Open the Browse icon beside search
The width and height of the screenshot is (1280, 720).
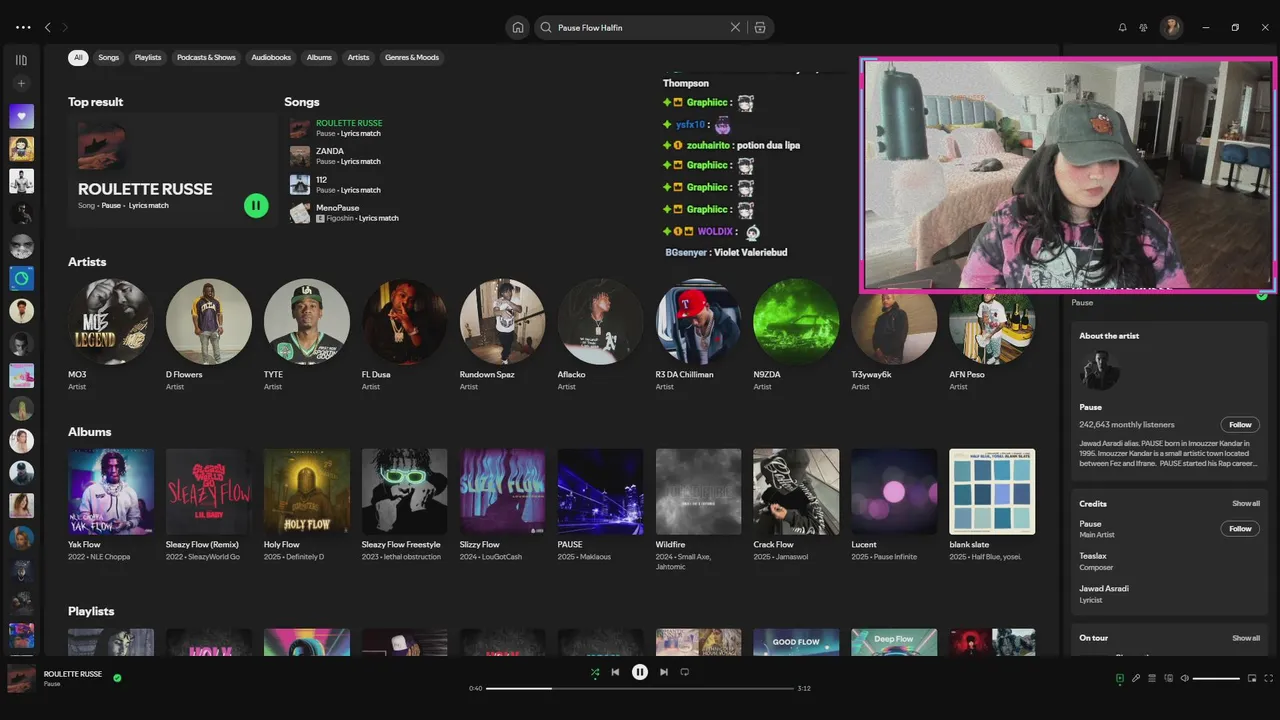[x=760, y=28]
